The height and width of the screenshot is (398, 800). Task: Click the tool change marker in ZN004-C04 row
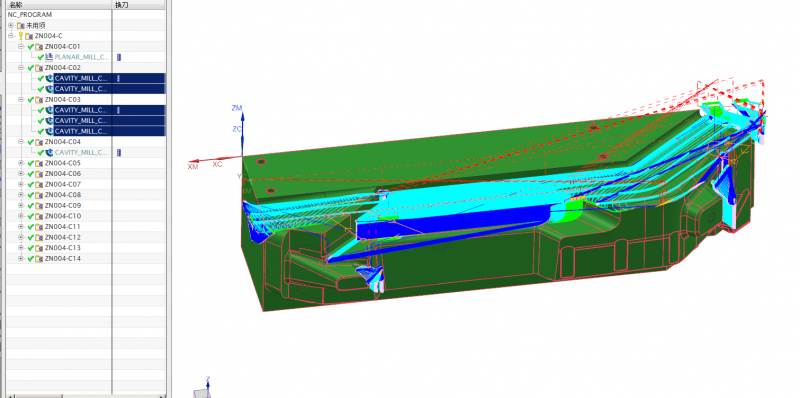pos(119,153)
